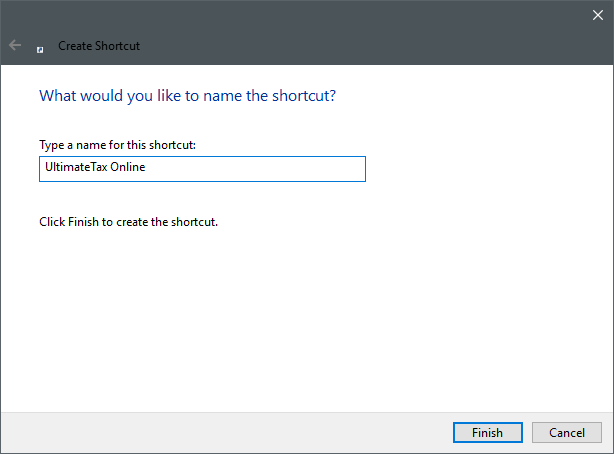
Task: Click the word shortcut? ending the blue heading
Action: (304, 96)
